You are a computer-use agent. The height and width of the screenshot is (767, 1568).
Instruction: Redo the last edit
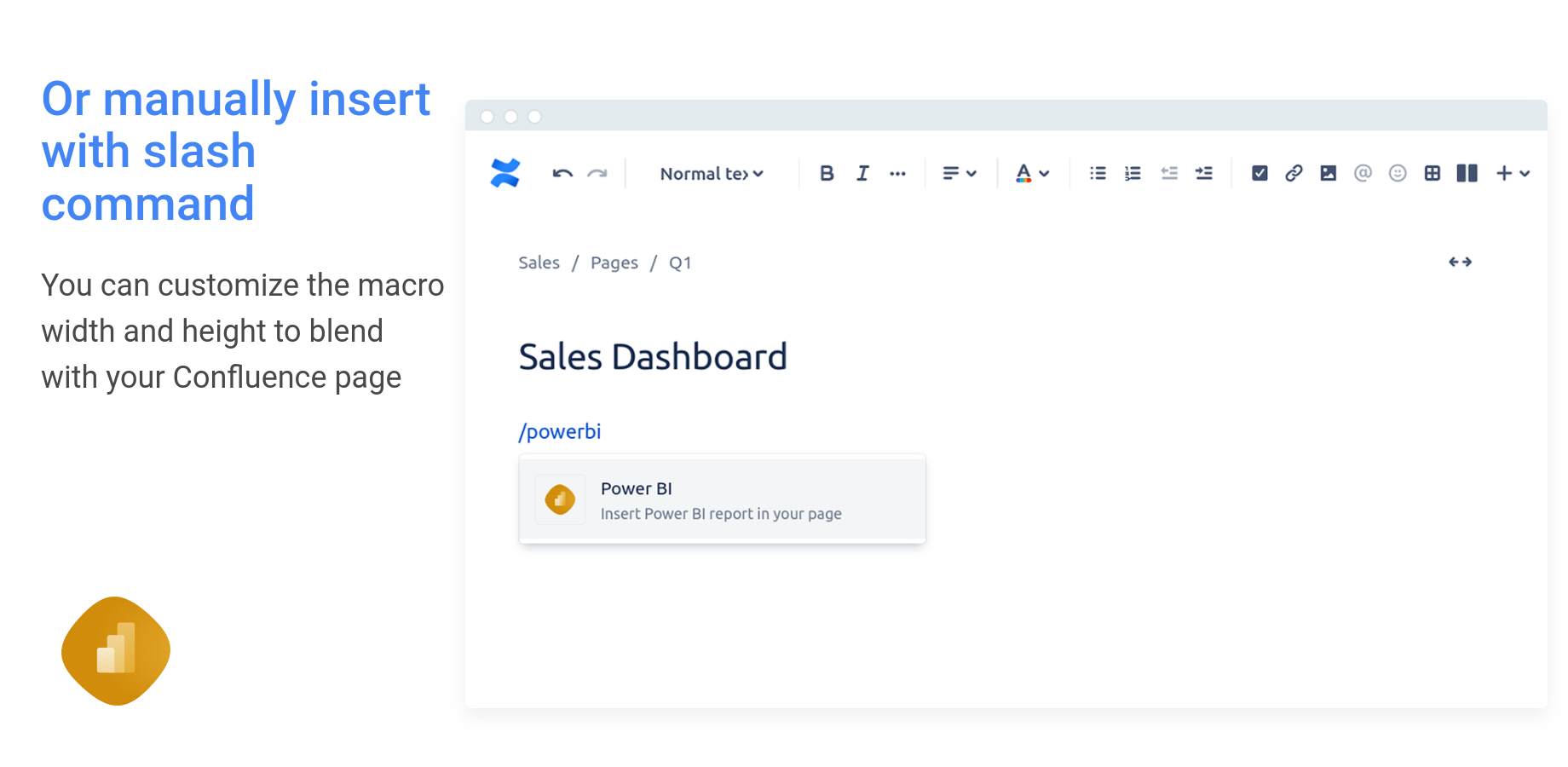(x=597, y=174)
